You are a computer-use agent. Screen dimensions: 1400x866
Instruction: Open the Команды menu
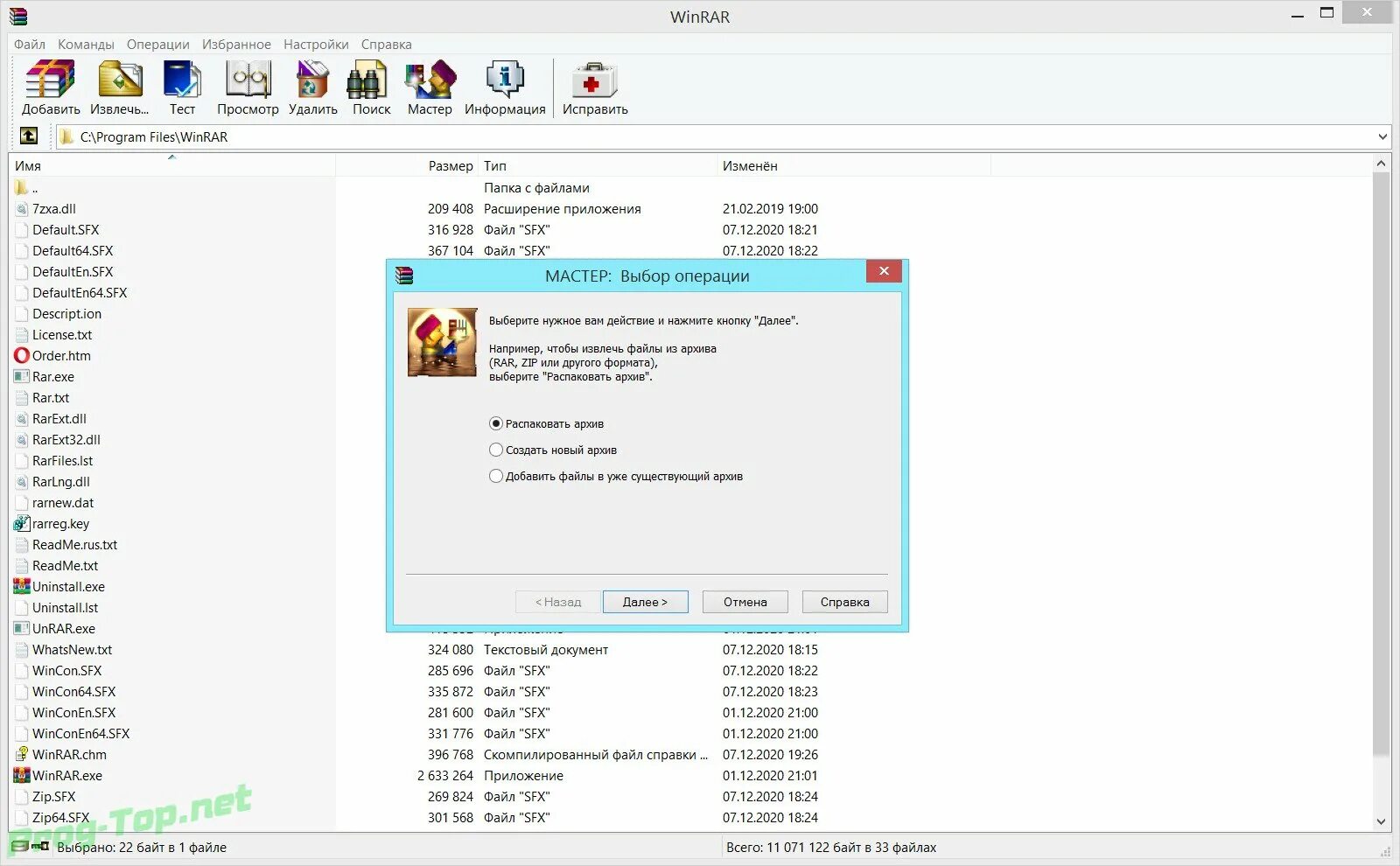point(86,45)
